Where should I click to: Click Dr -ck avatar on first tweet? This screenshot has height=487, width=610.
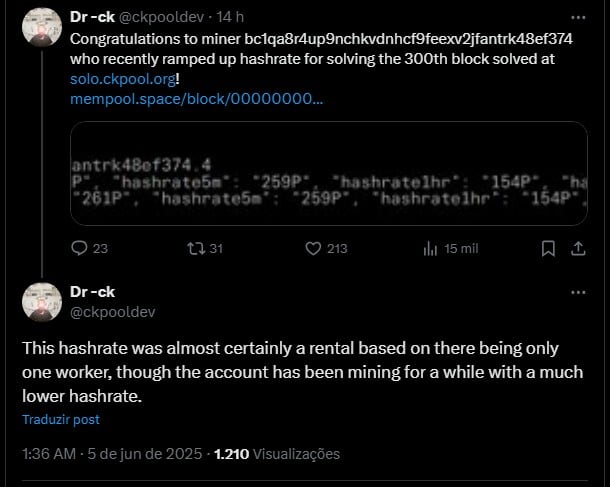click(x=42, y=27)
